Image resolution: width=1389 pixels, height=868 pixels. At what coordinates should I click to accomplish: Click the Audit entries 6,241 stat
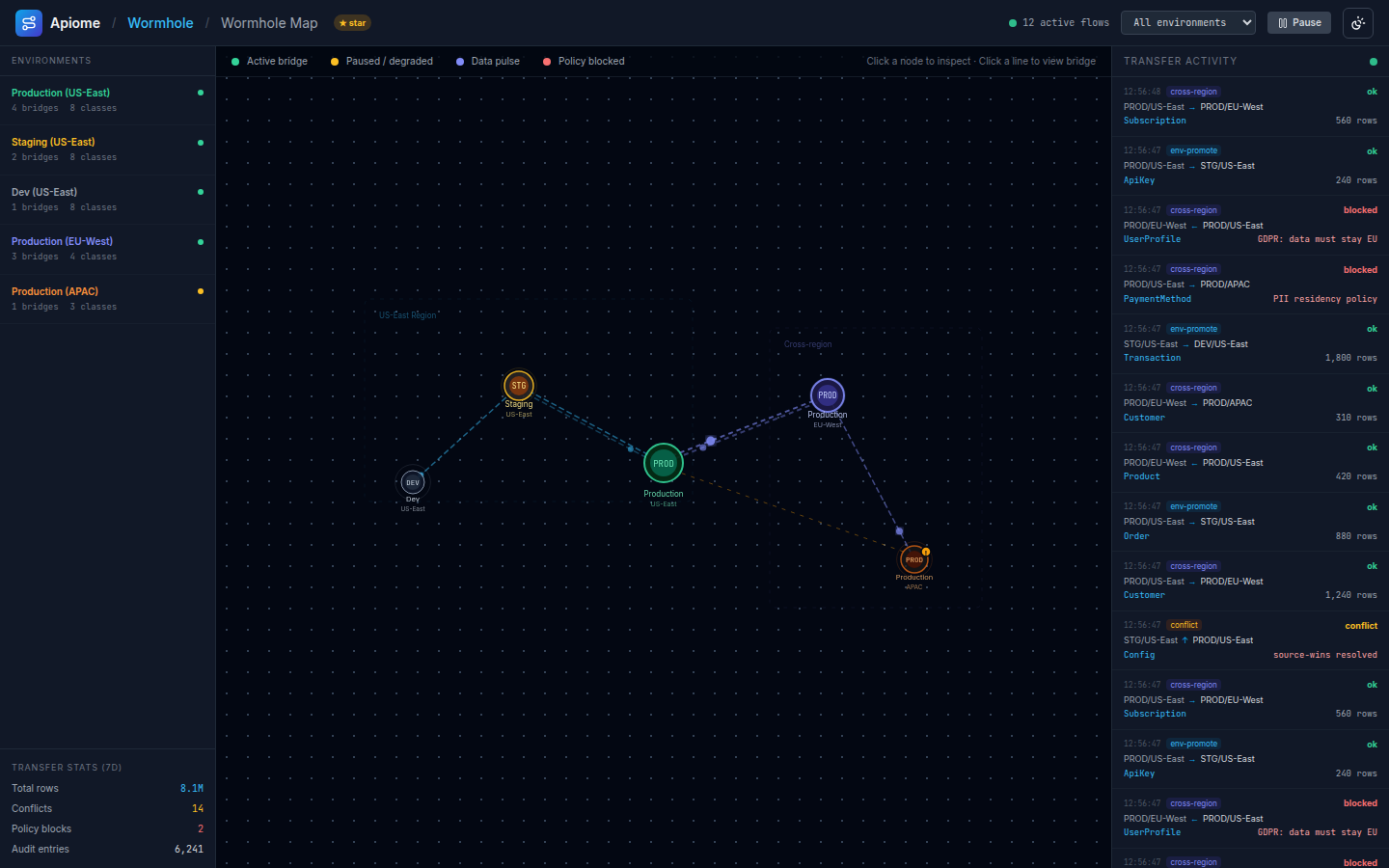point(107,849)
